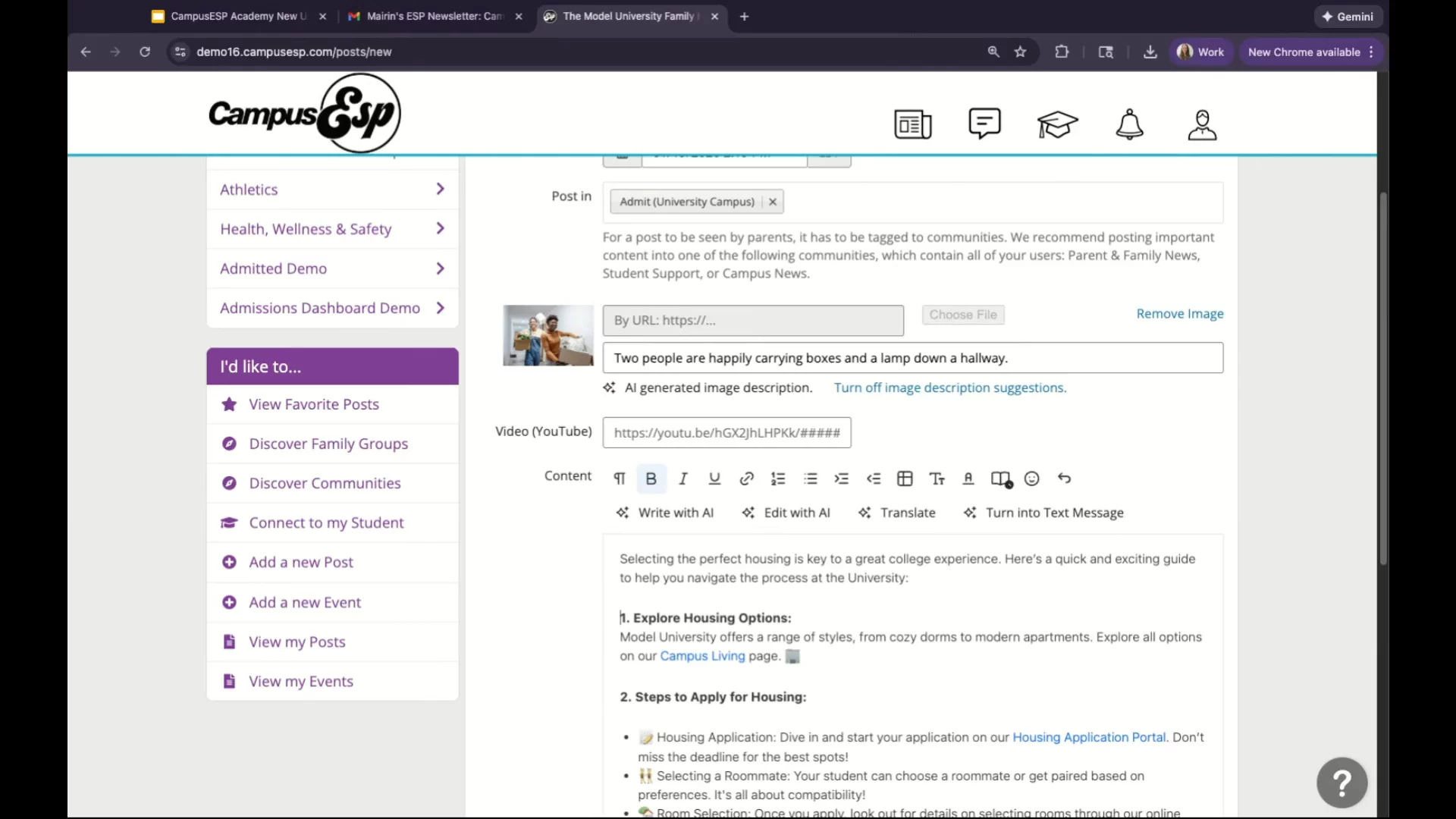This screenshot has width=1456, height=819.
Task: Open the notifications bell icon
Action: [1129, 124]
